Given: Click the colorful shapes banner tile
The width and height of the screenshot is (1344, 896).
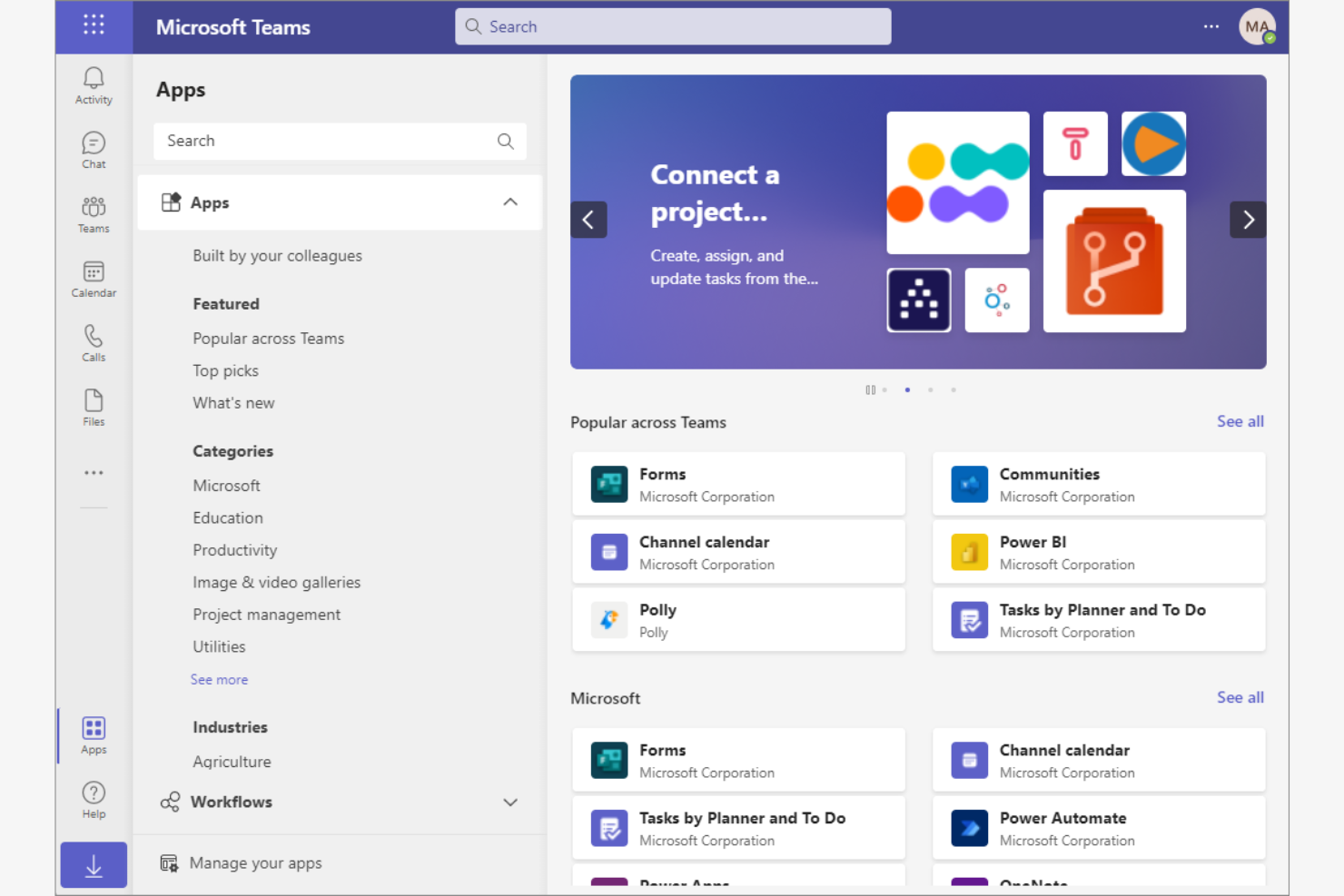Looking at the screenshot, I should [x=958, y=182].
